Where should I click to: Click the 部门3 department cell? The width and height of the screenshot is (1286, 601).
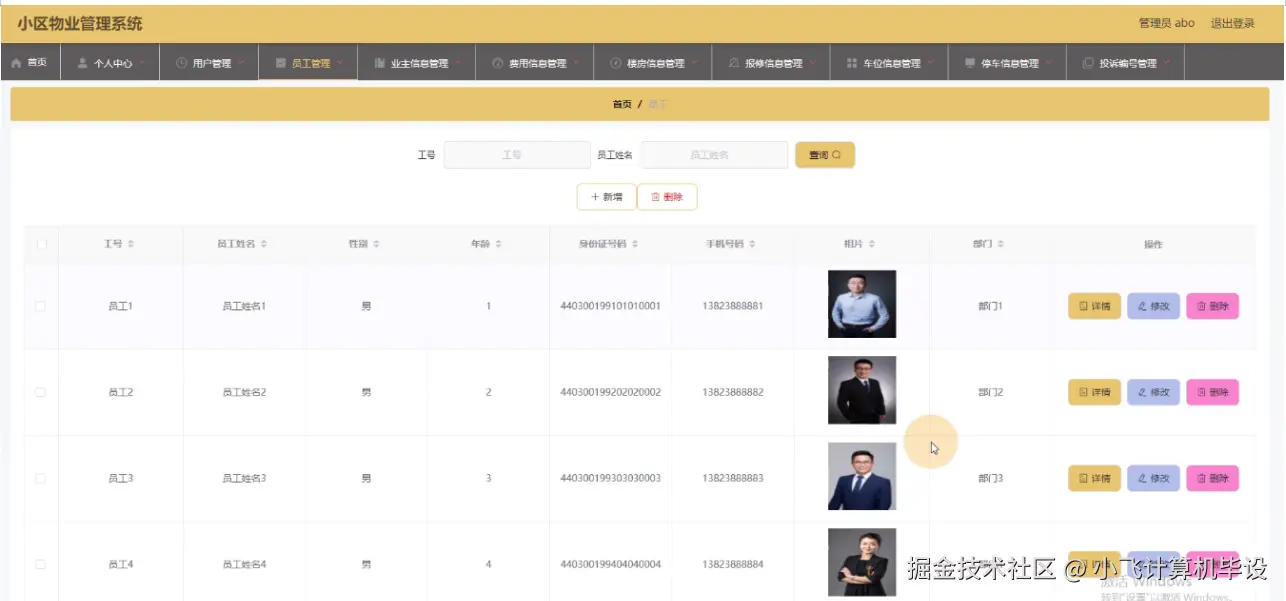990,478
